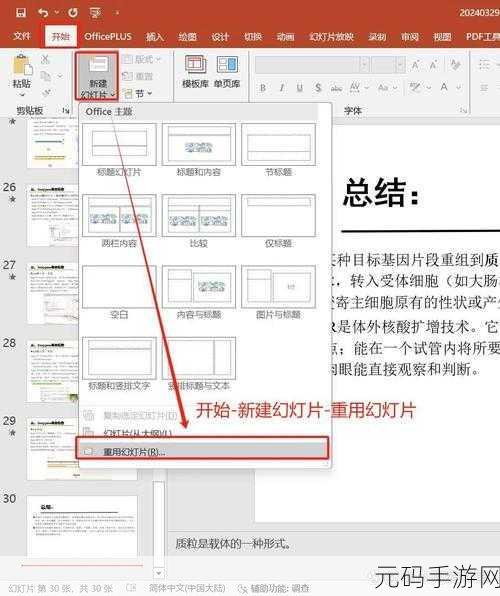Open the 设计 ribbon tab

click(220, 37)
